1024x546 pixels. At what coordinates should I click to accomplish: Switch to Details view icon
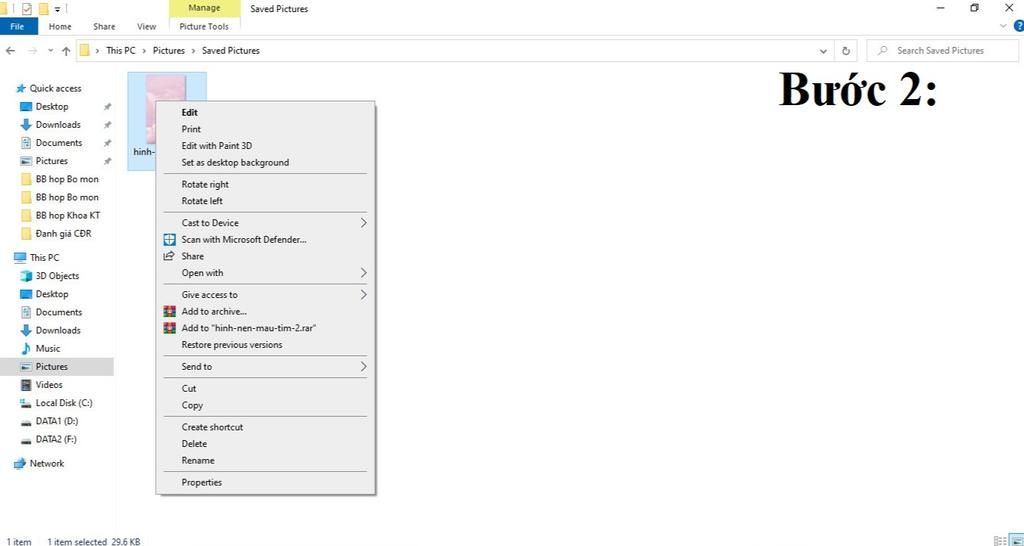pos(999,541)
